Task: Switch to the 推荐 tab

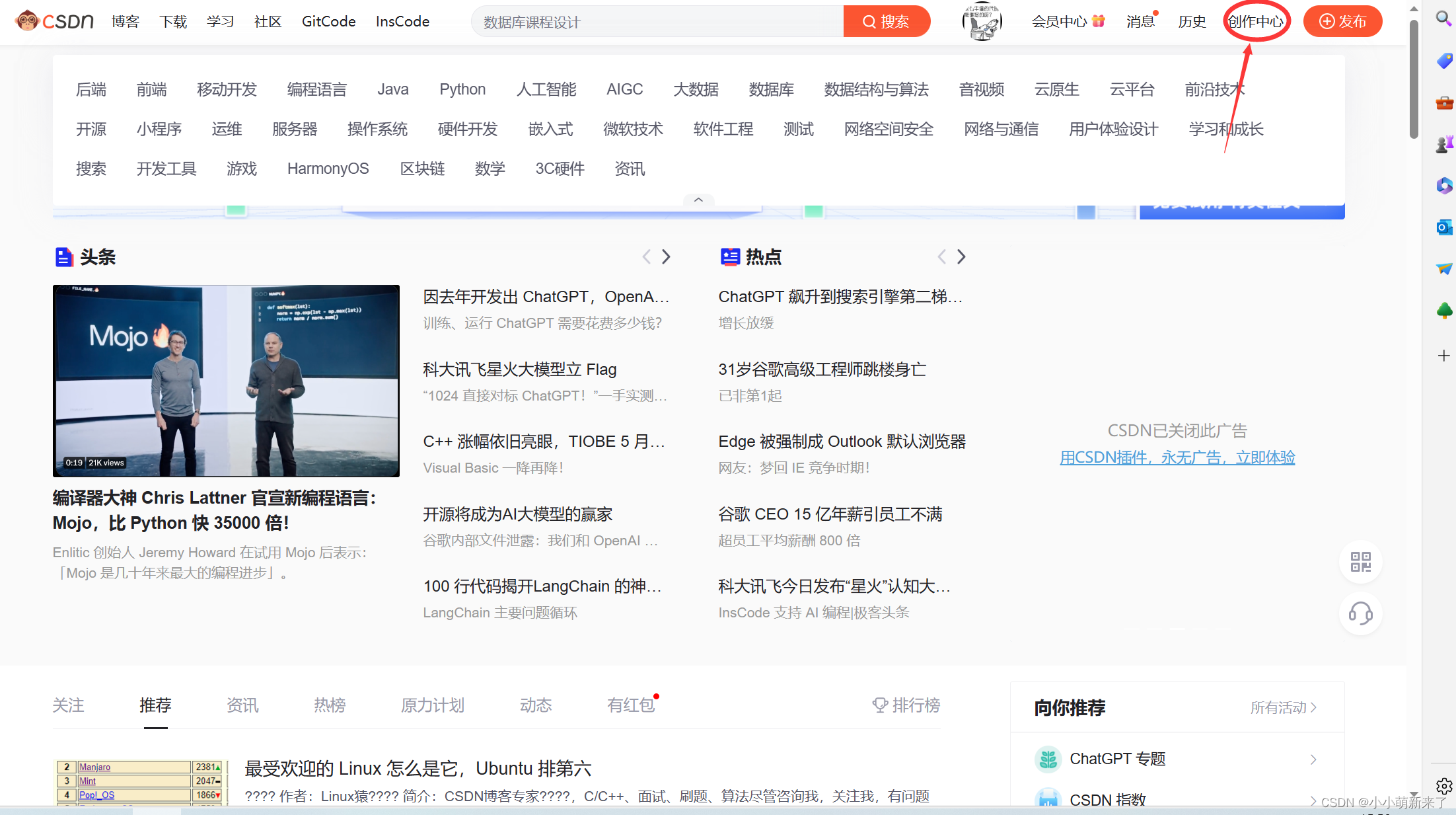Action: [x=155, y=705]
